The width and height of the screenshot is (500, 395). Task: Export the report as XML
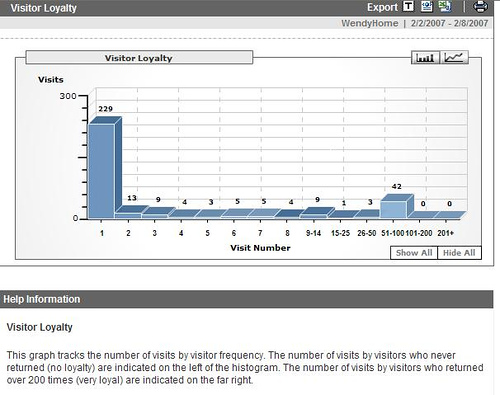coord(426,7)
